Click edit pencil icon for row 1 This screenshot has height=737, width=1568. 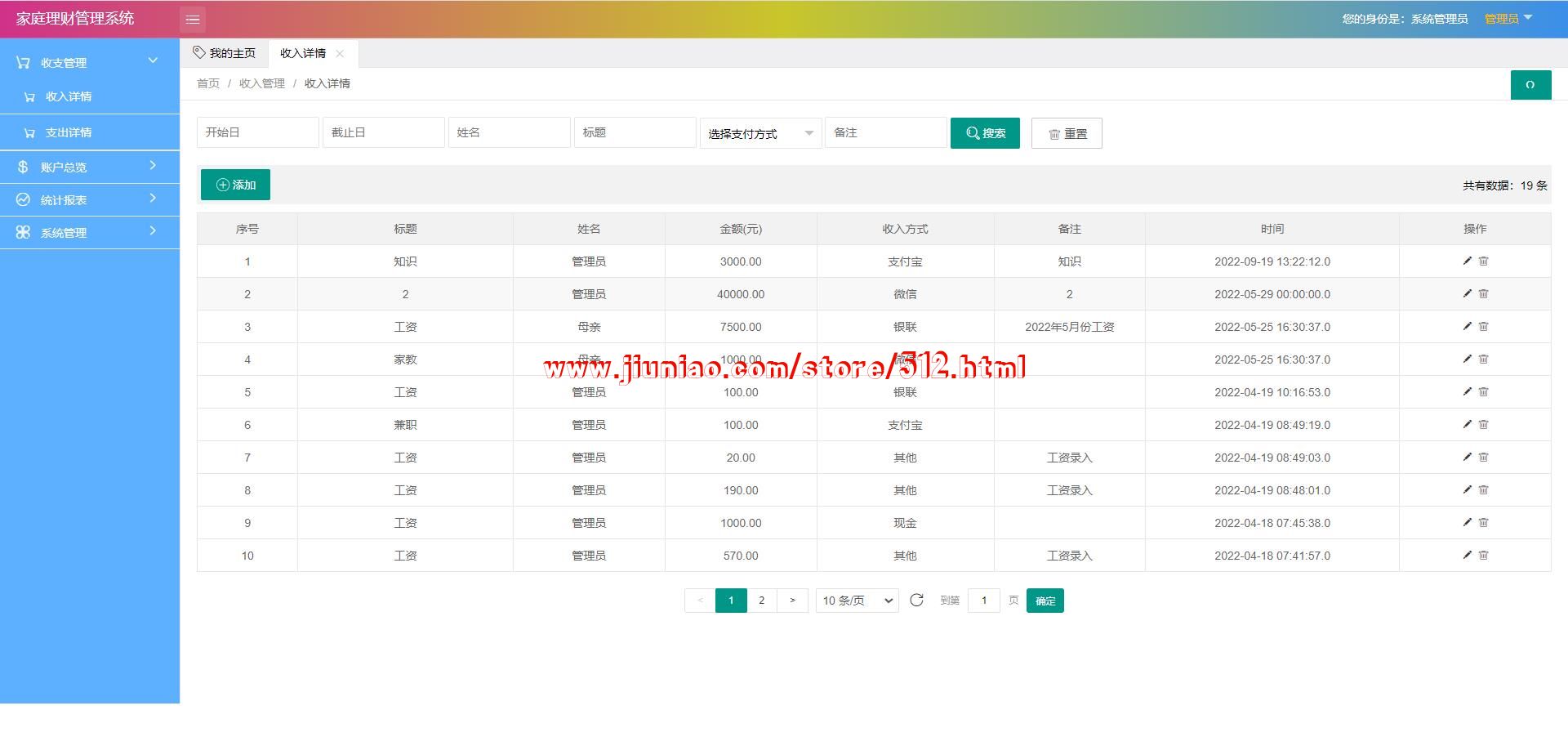[1467, 261]
